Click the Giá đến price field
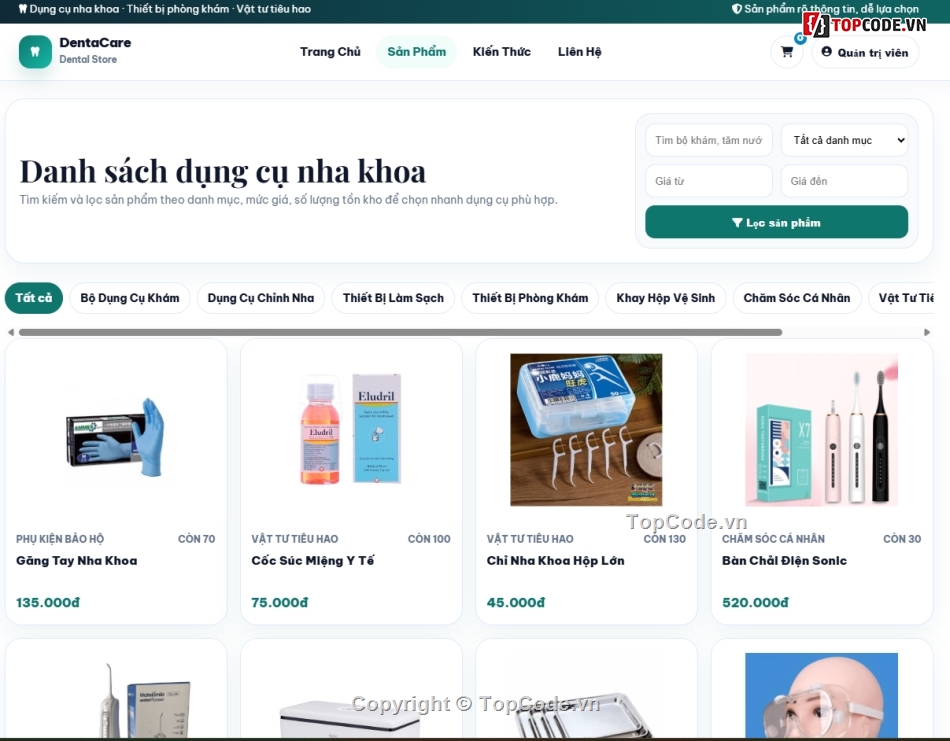Image resolution: width=950 pixels, height=741 pixels. [844, 181]
